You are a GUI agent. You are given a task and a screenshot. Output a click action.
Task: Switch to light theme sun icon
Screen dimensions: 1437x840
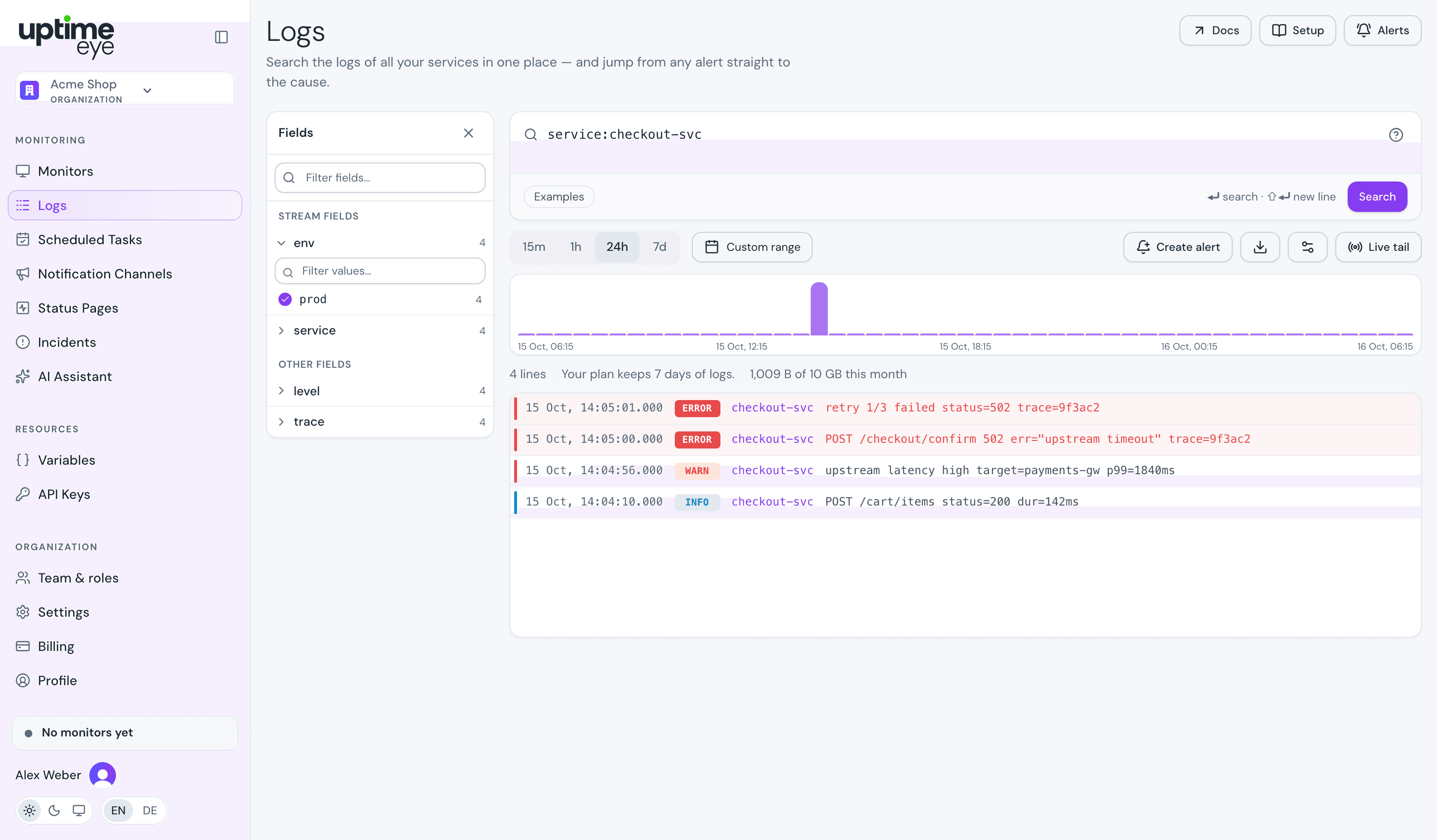[29, 811]
